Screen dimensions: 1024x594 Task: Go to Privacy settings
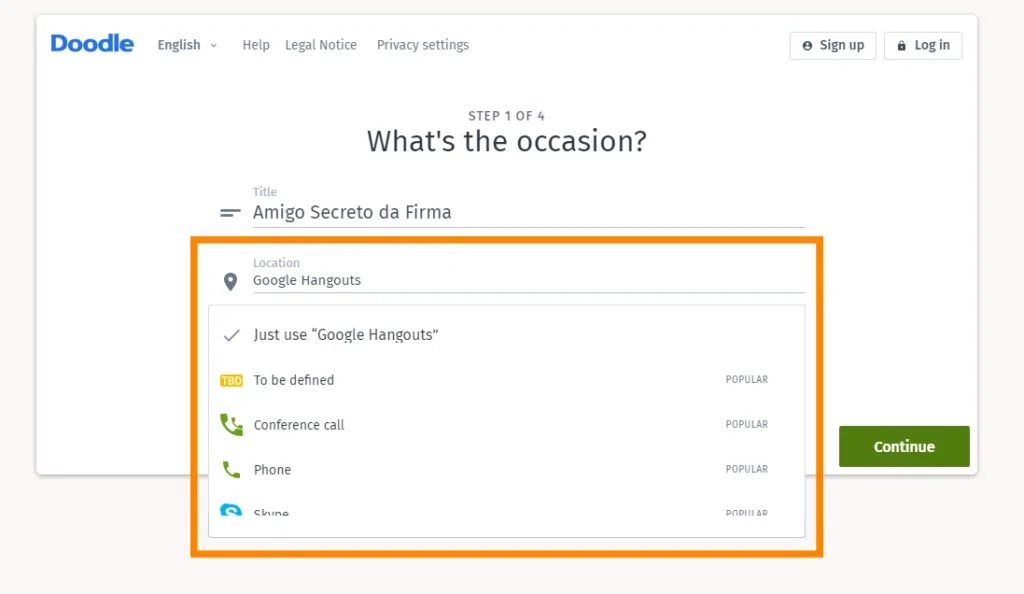422,45
